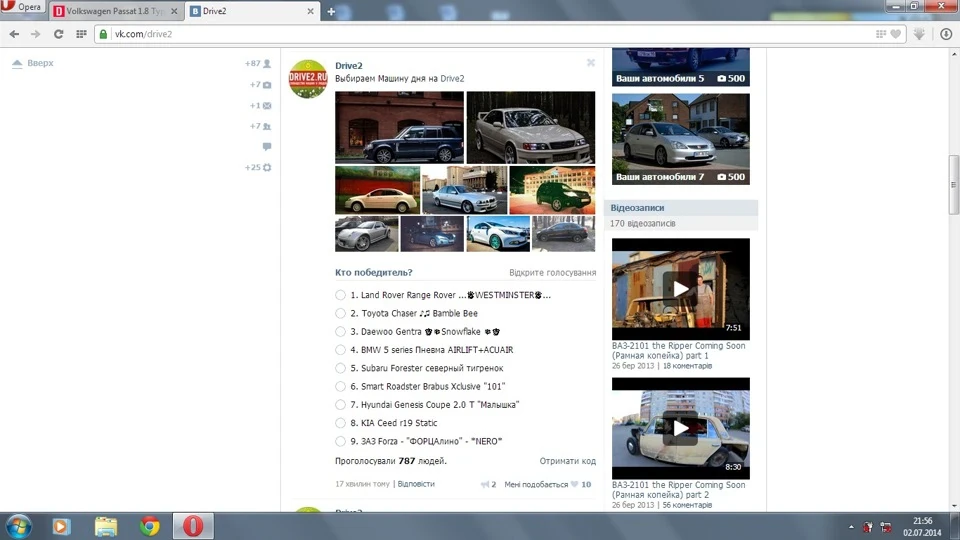Click the page vertical scrollbar thumb
Viewport: 960px width, 540px height.
[x=954, y=185]
